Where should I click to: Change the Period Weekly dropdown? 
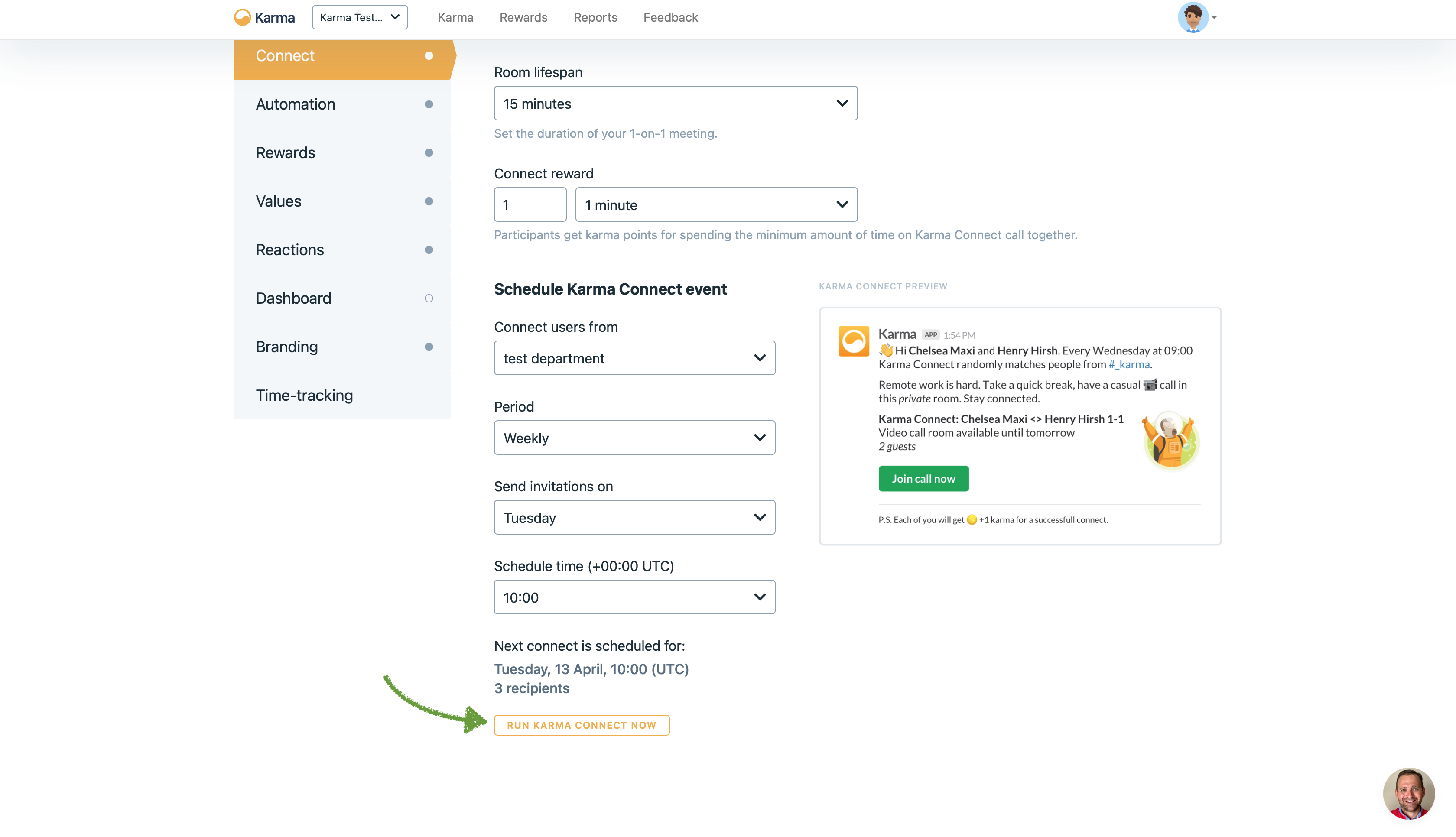634,438
